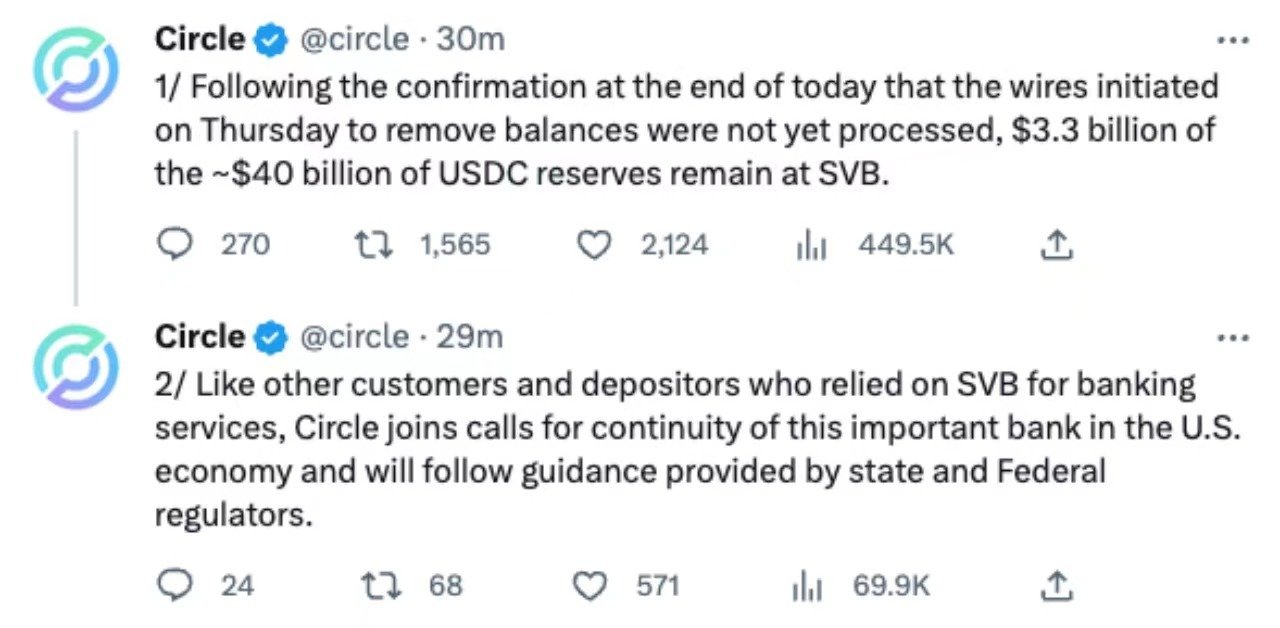The width and height of the screenshot is (1280, 628).
Task: Click Circle's verified badge on the first tweet
Action: [270, 39]
